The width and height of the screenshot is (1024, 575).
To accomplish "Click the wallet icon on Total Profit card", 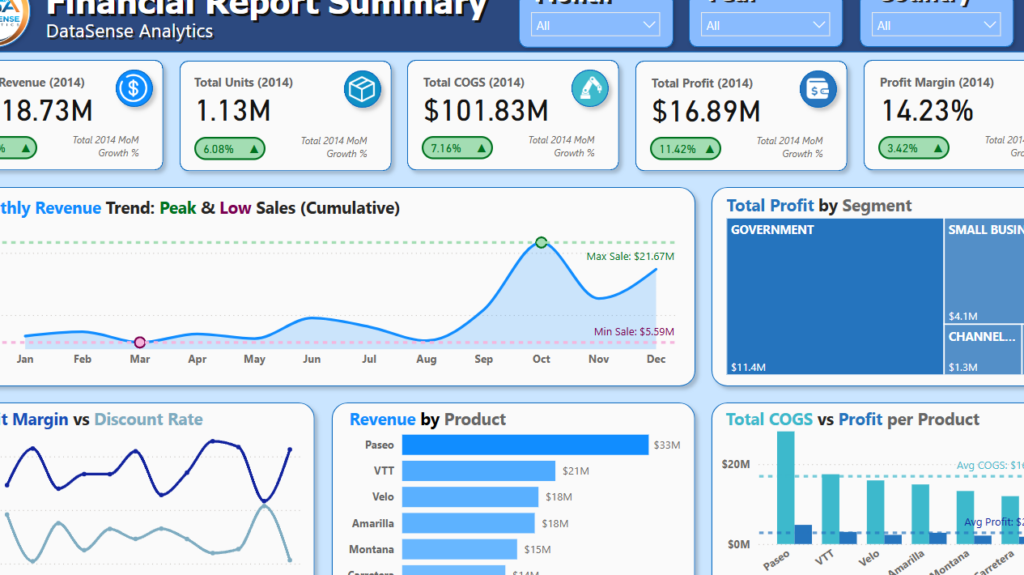I will [x=818, y=90].
